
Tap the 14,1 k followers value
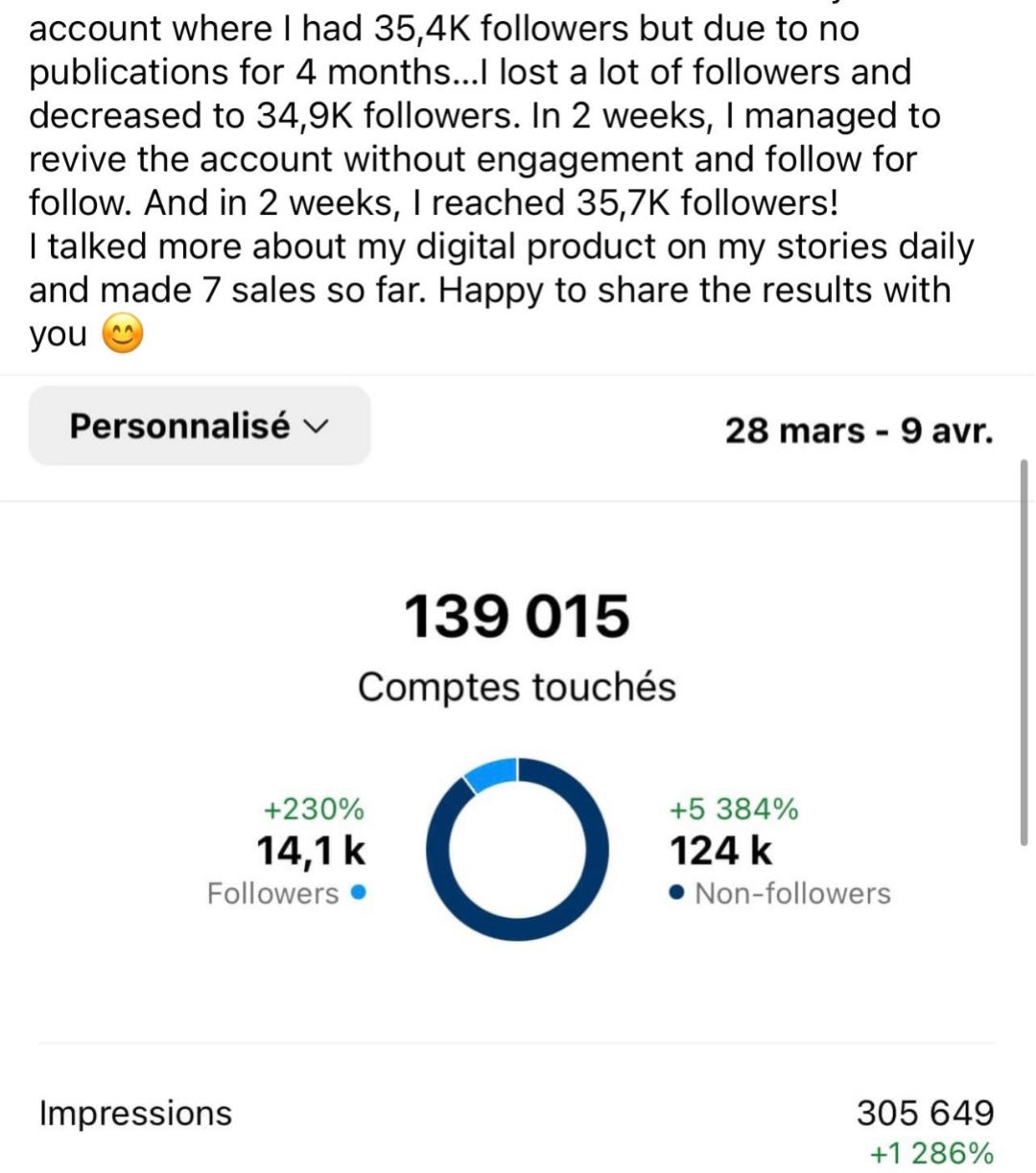point(311,851)
